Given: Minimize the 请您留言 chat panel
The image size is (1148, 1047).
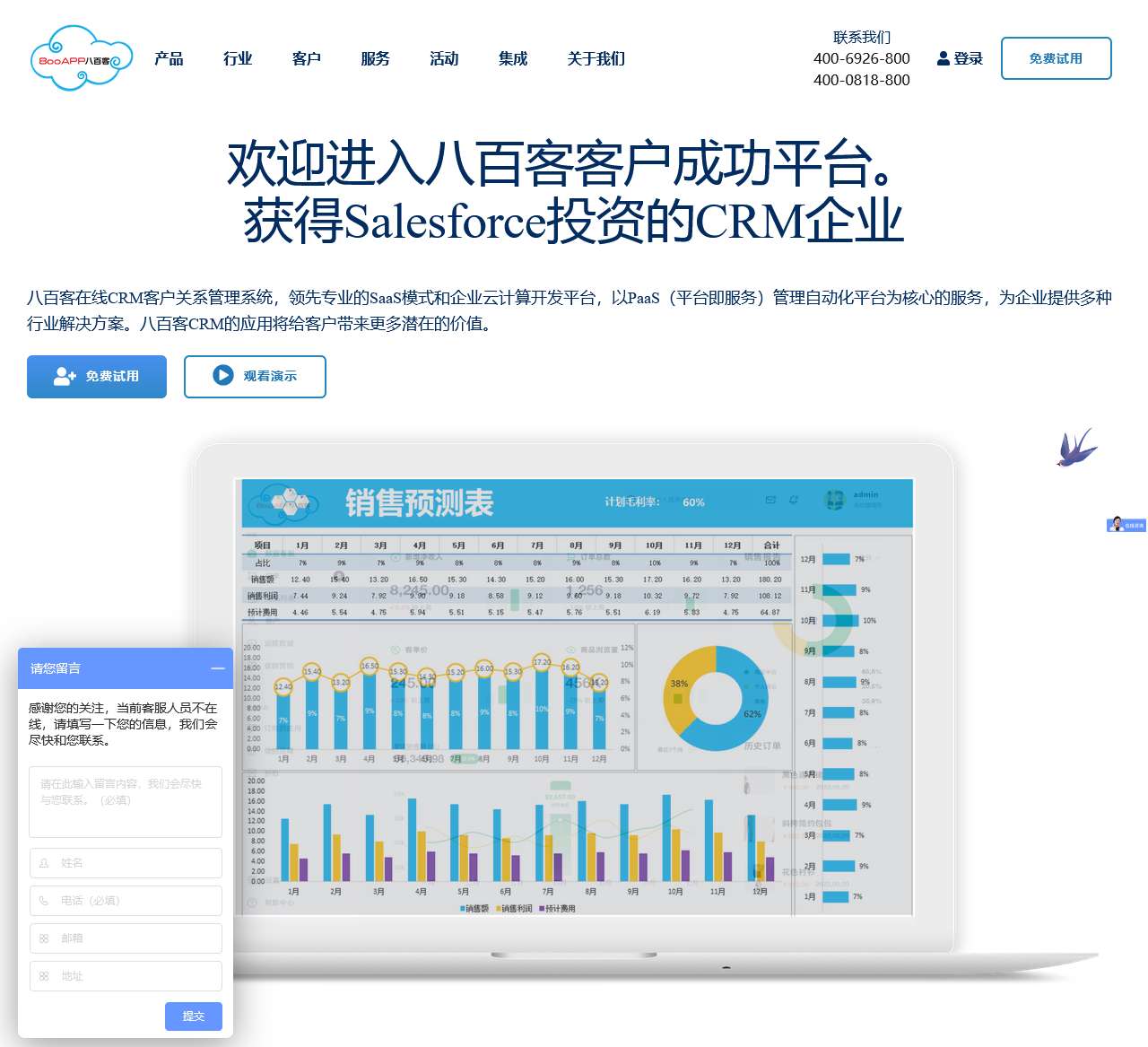Looking at the screenshot, I should click(218, 668).
